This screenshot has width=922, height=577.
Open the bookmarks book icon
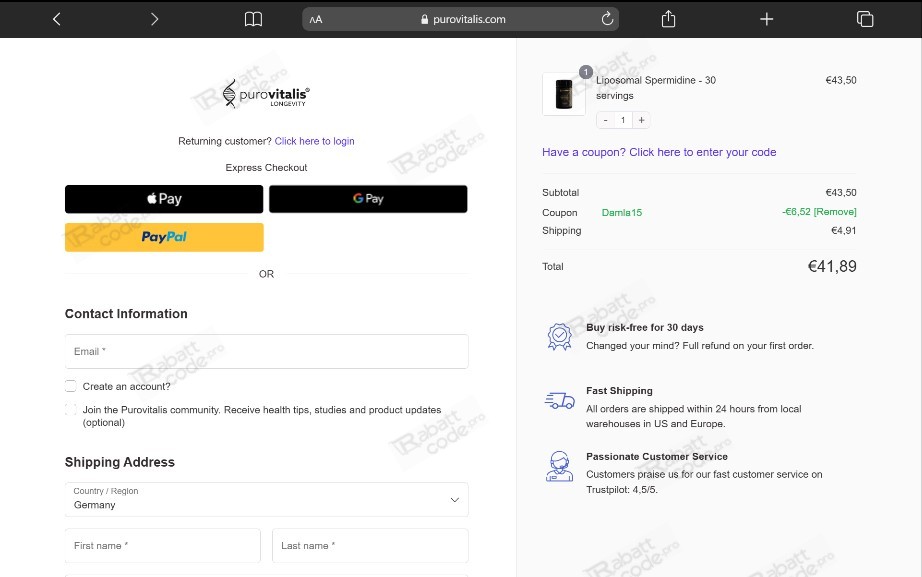pyautogui.click(x=253, y=19)
